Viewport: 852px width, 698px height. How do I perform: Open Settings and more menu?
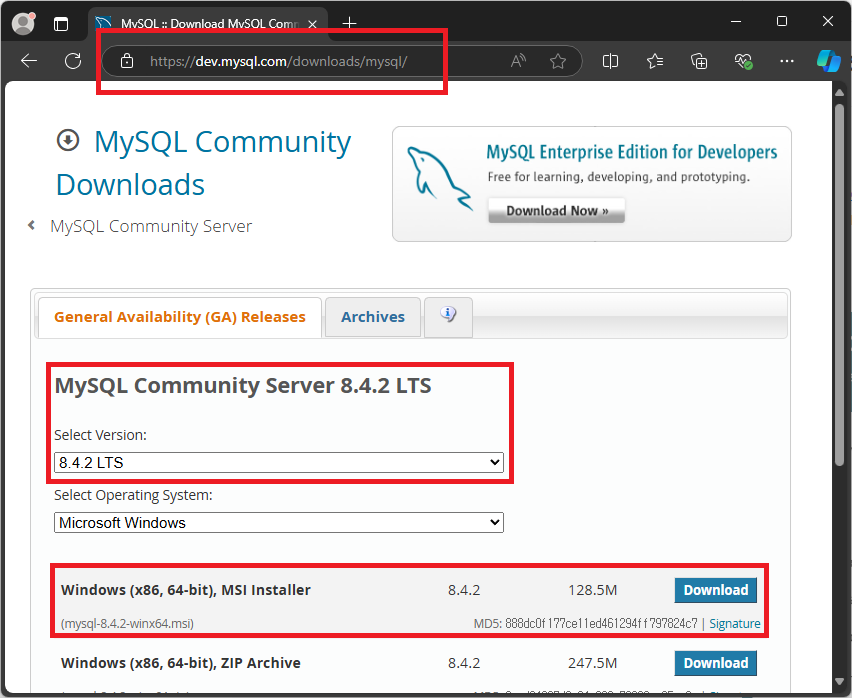click(787, 61)
